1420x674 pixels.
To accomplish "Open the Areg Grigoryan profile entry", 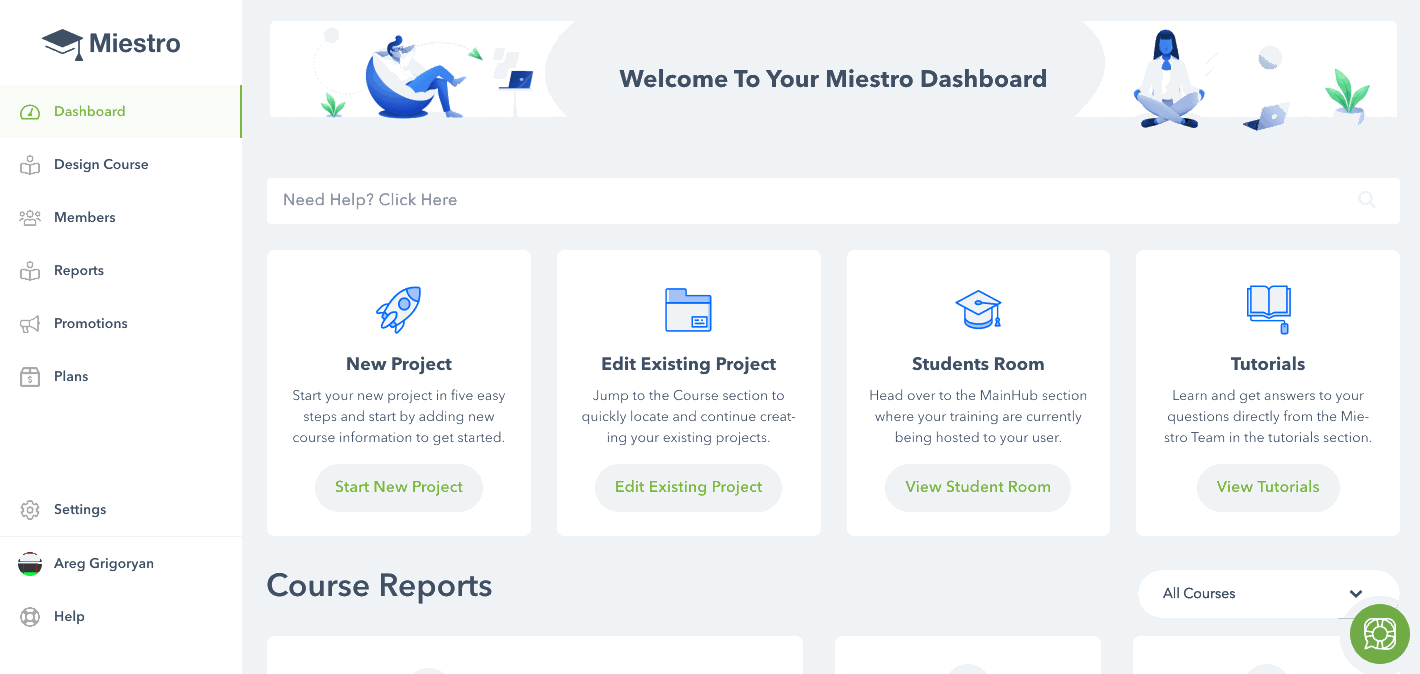I will 120,564.
